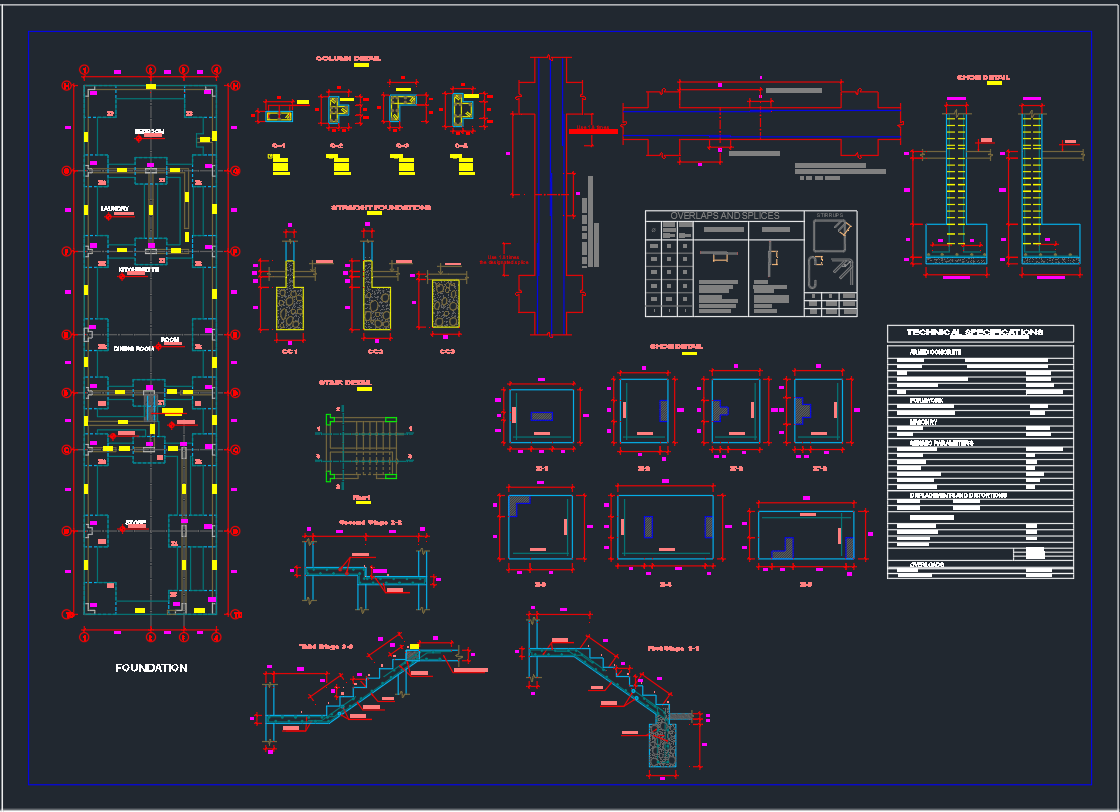Select the C-2 column label
The height and width of the screenshot is (812, 1120).
pos(336,146)
